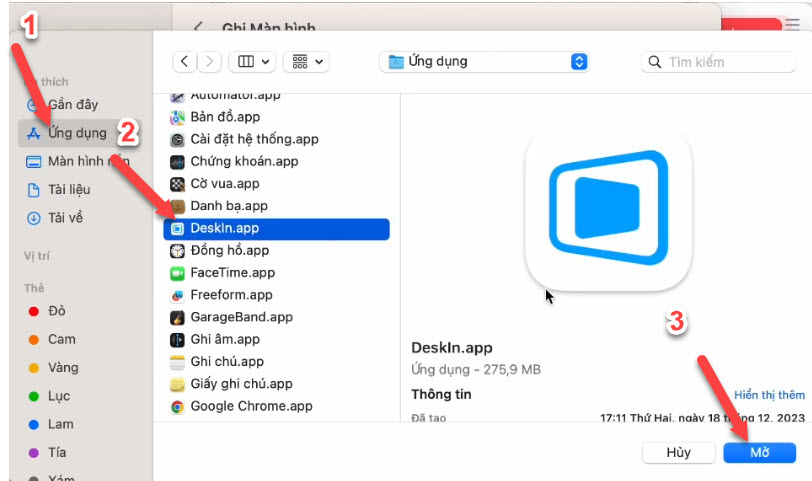This screenshot has height=481, width=812.
Task: Select Ghi âm.app in the list
Action: 277,340
